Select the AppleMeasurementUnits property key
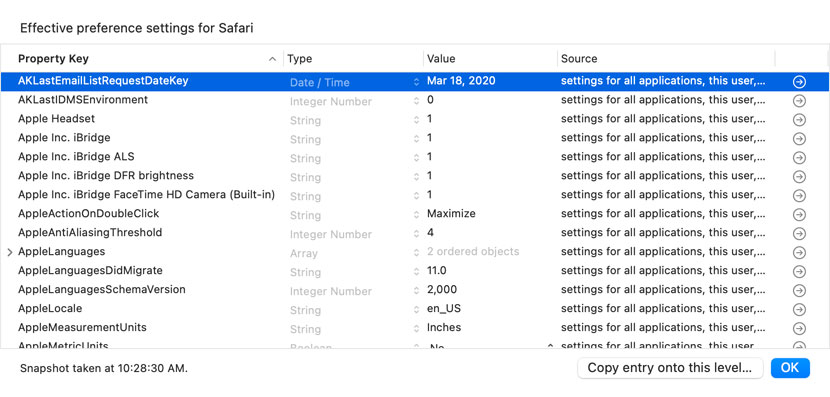Viewport: 830px width, 397px height. pos(82,327)
